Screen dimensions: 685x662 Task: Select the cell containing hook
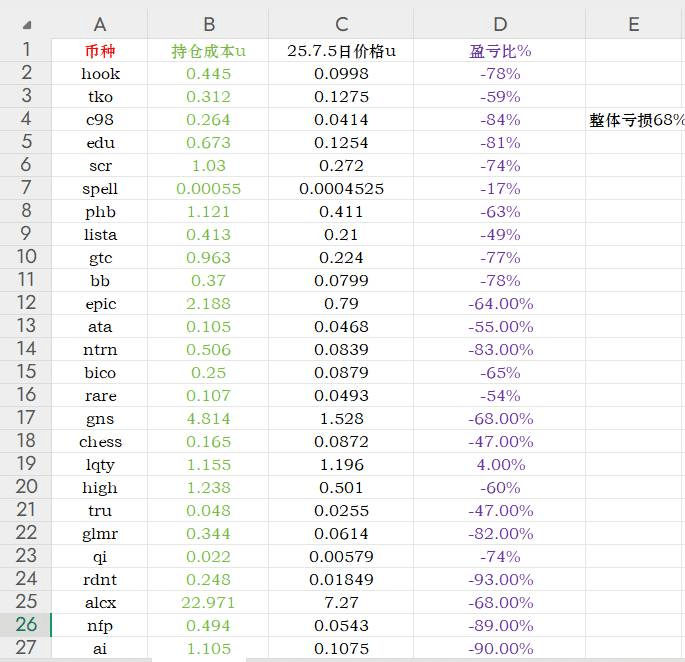pyautogui.click(x=100, y=73)
